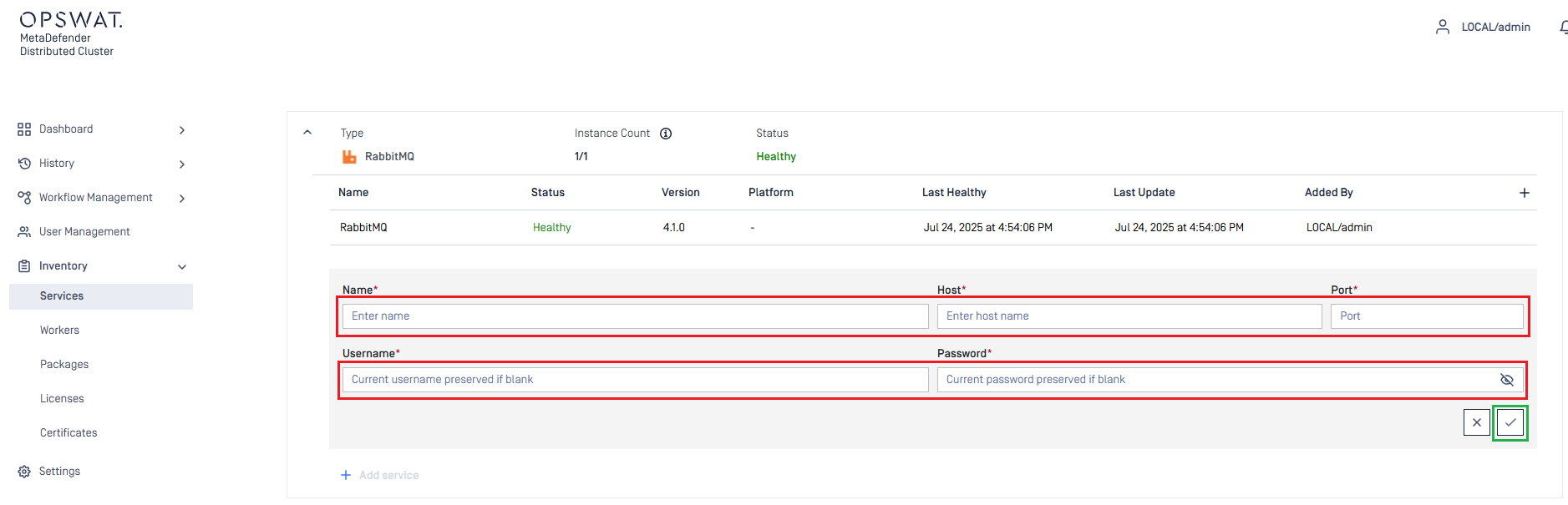Open the Workers page
Screen dimensions: 1568x505
point(59,331)
